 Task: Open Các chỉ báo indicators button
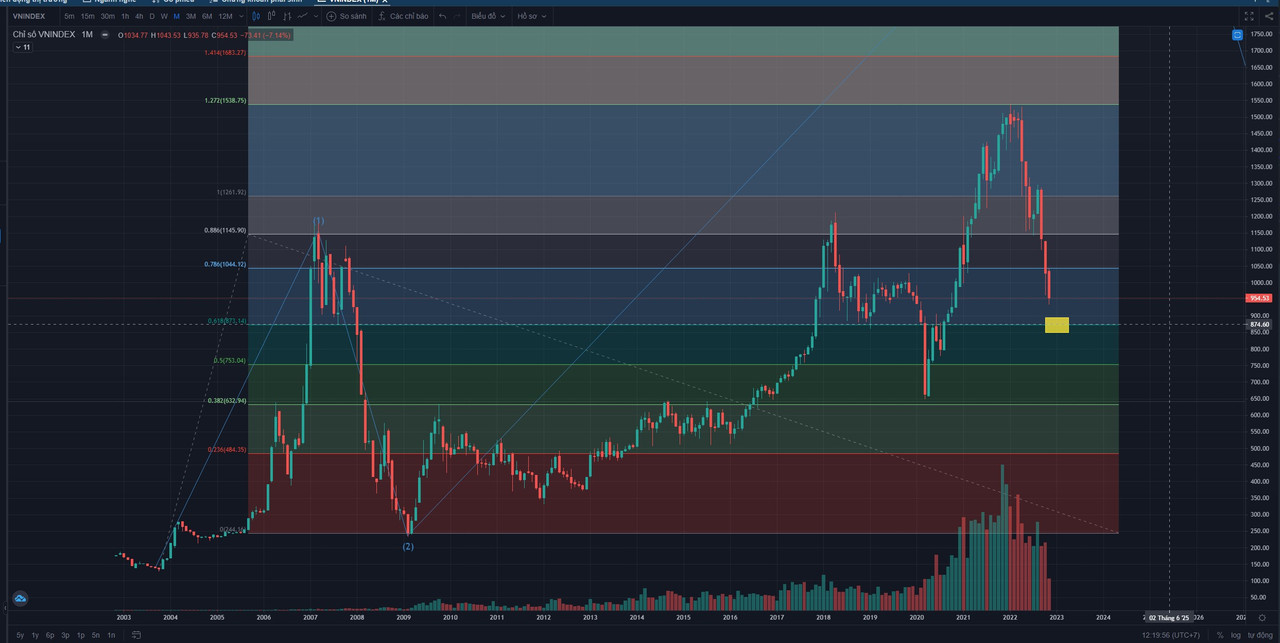403,16
